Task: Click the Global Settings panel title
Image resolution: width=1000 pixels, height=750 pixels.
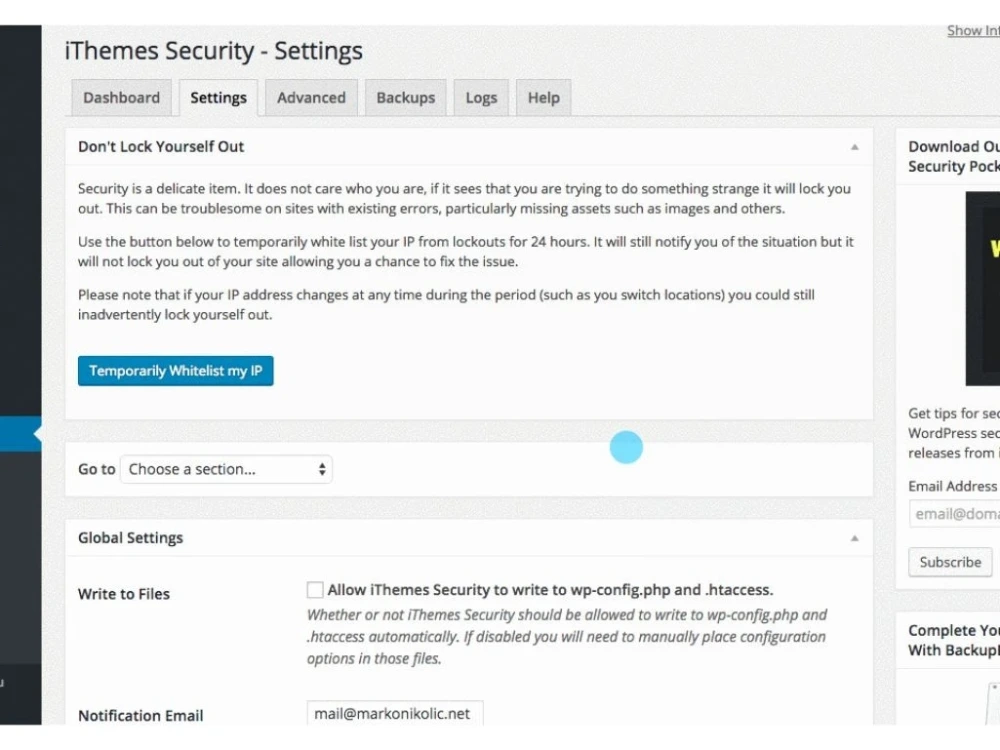Action: [131, 538]
